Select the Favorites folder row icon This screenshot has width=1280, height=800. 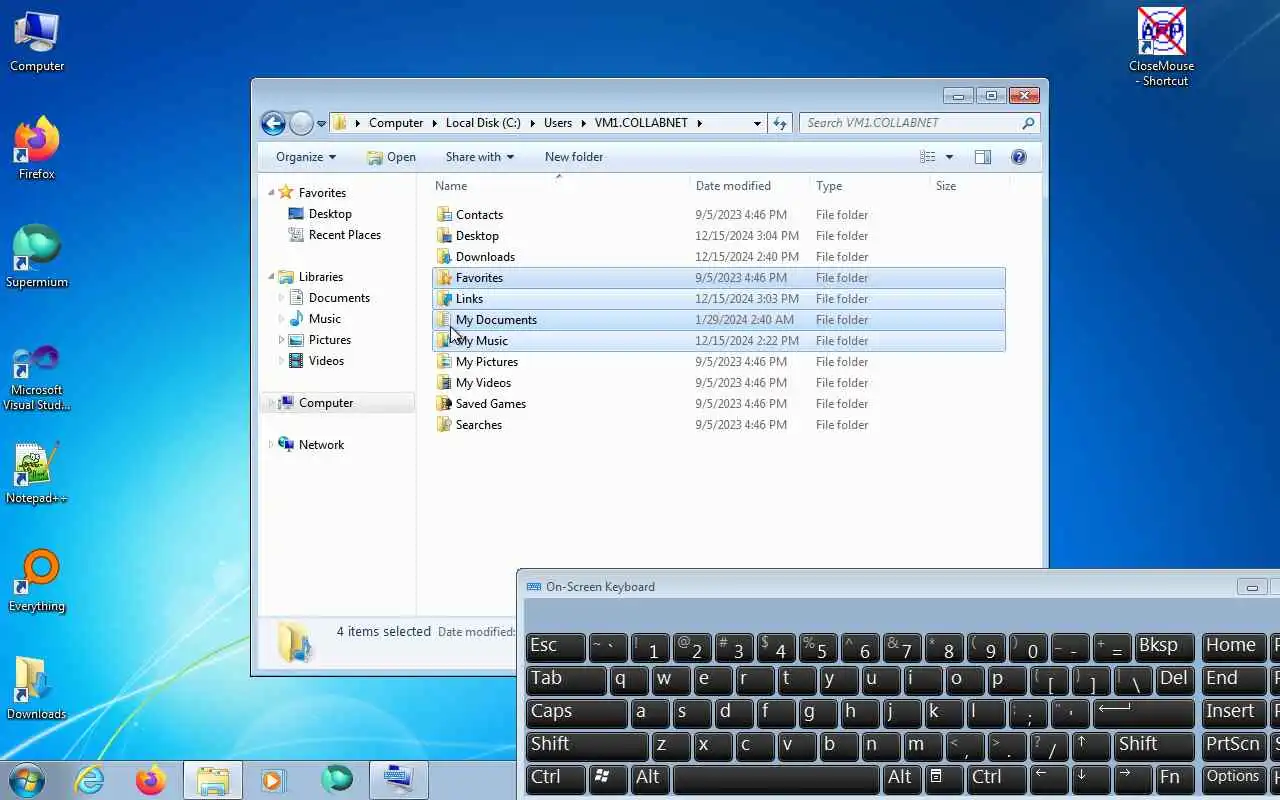(445, 278)
